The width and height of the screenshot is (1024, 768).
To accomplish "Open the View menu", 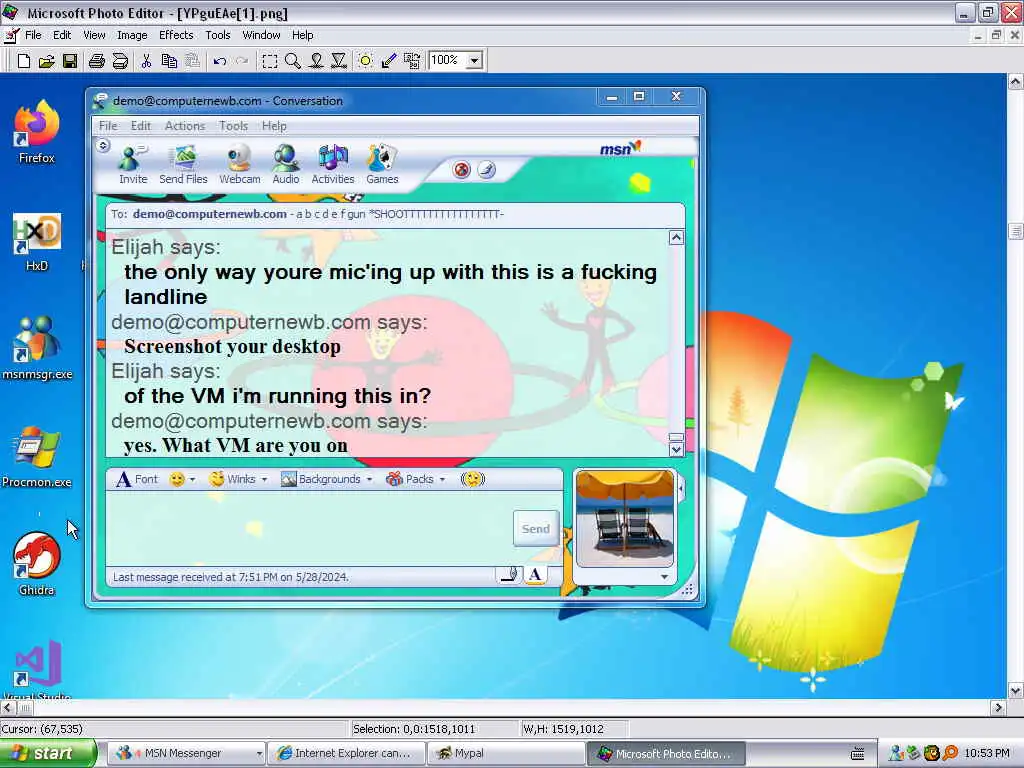I will tap(94, 35).
